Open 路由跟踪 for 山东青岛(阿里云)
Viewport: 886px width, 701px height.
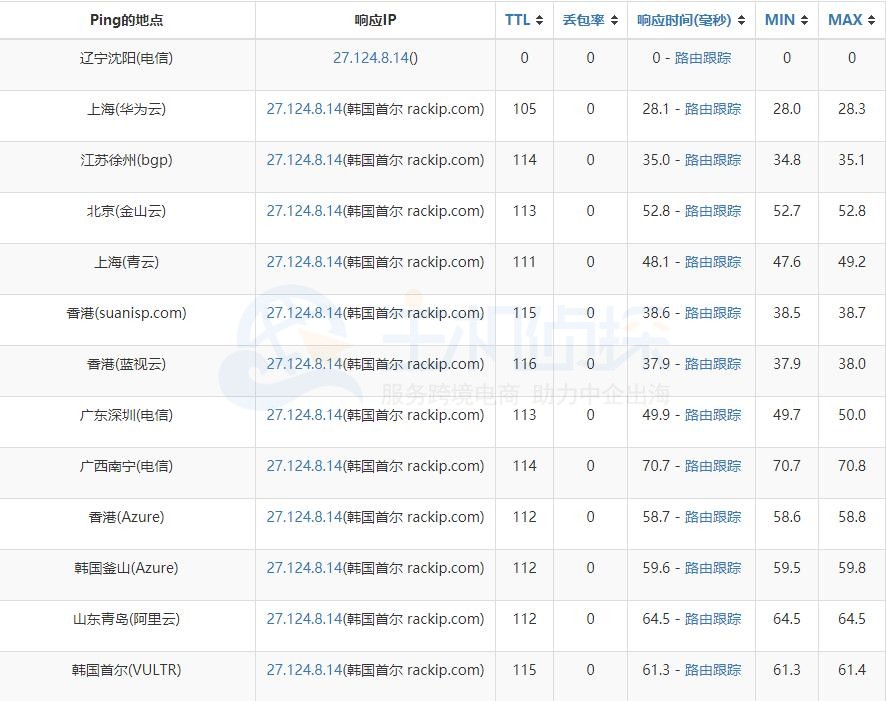tap(712, 619)
